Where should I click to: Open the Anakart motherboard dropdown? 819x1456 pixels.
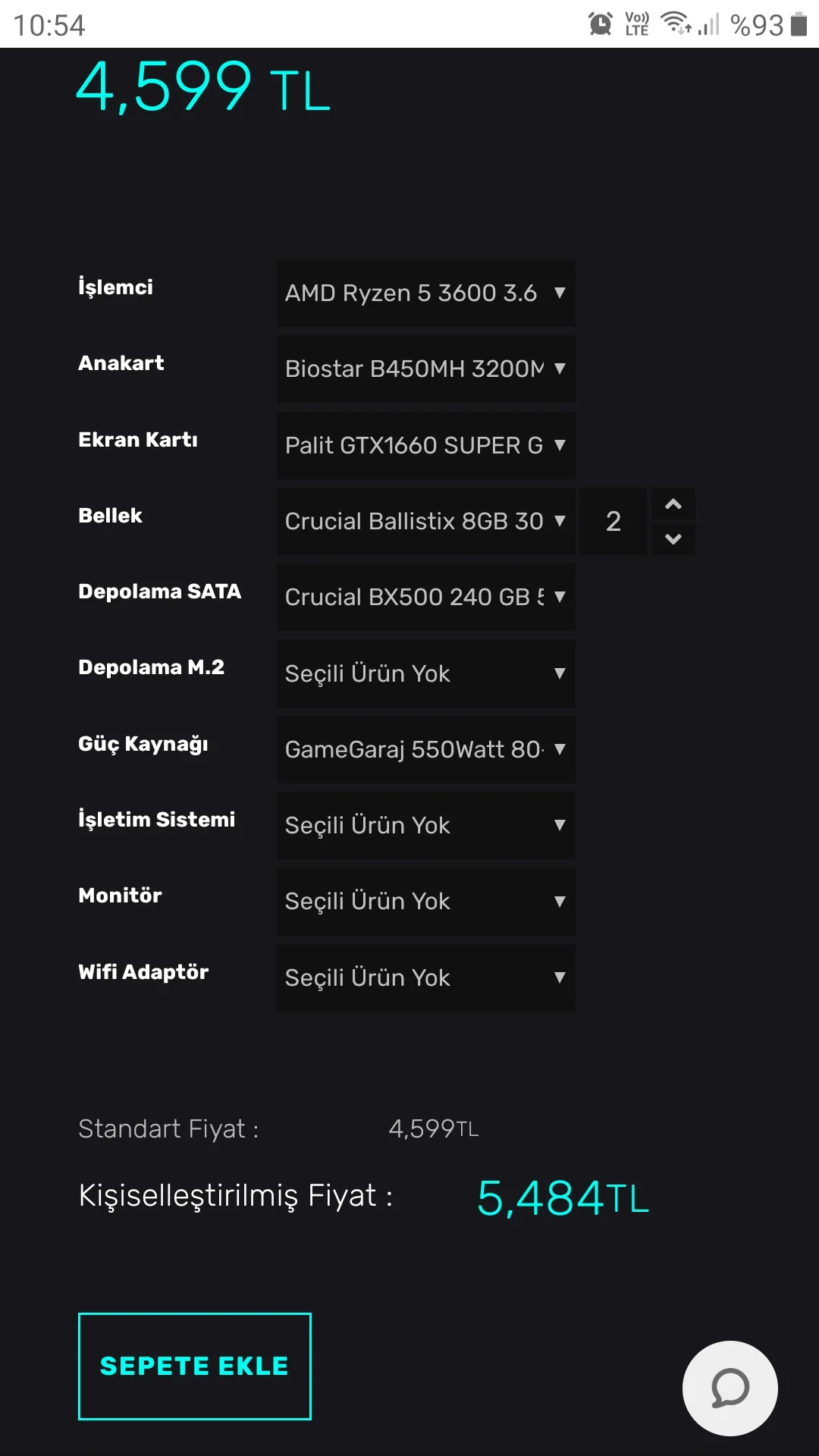tap(425, 369)
